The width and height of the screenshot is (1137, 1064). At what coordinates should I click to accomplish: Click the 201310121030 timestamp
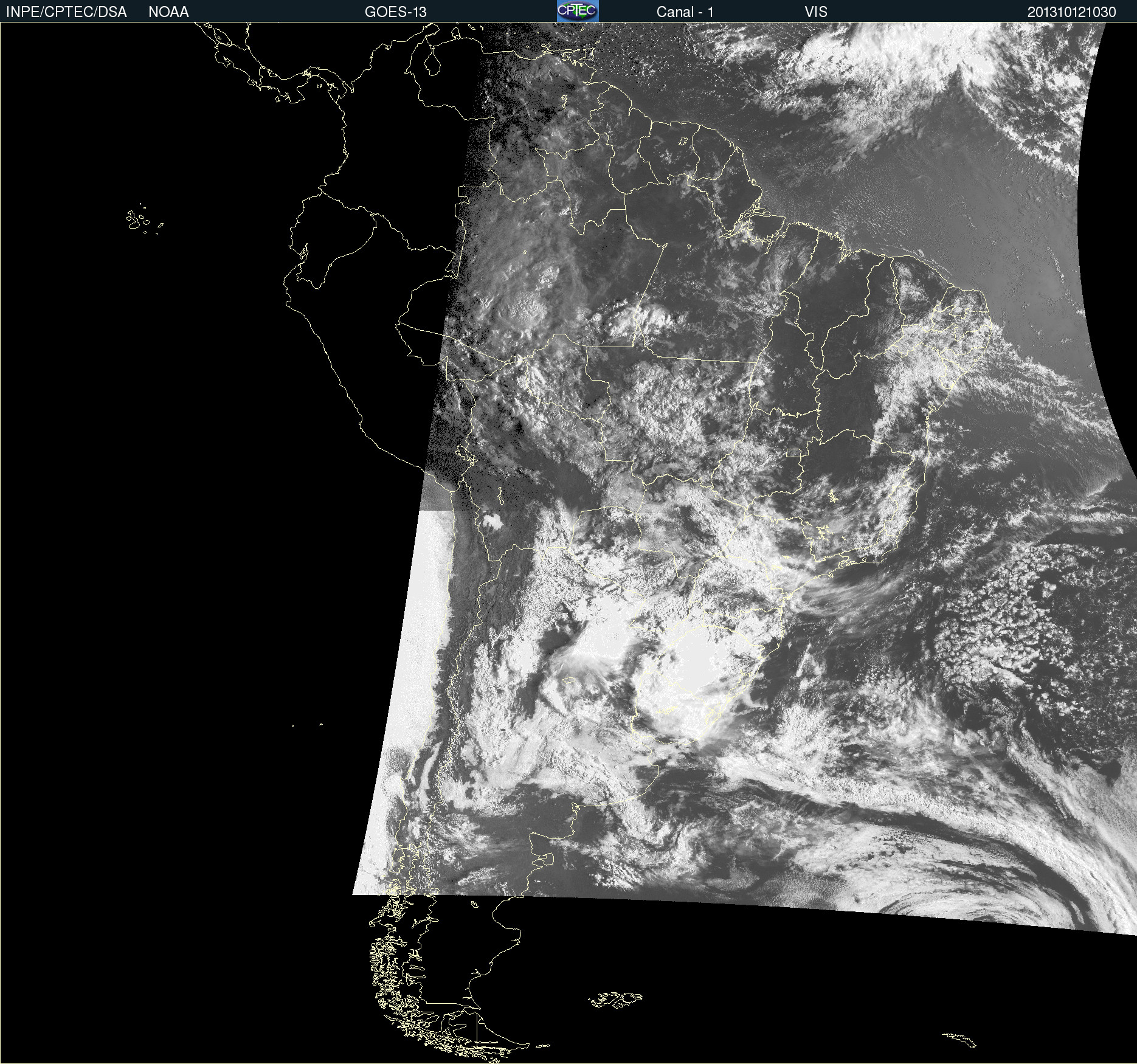[x=1072, y=12]
